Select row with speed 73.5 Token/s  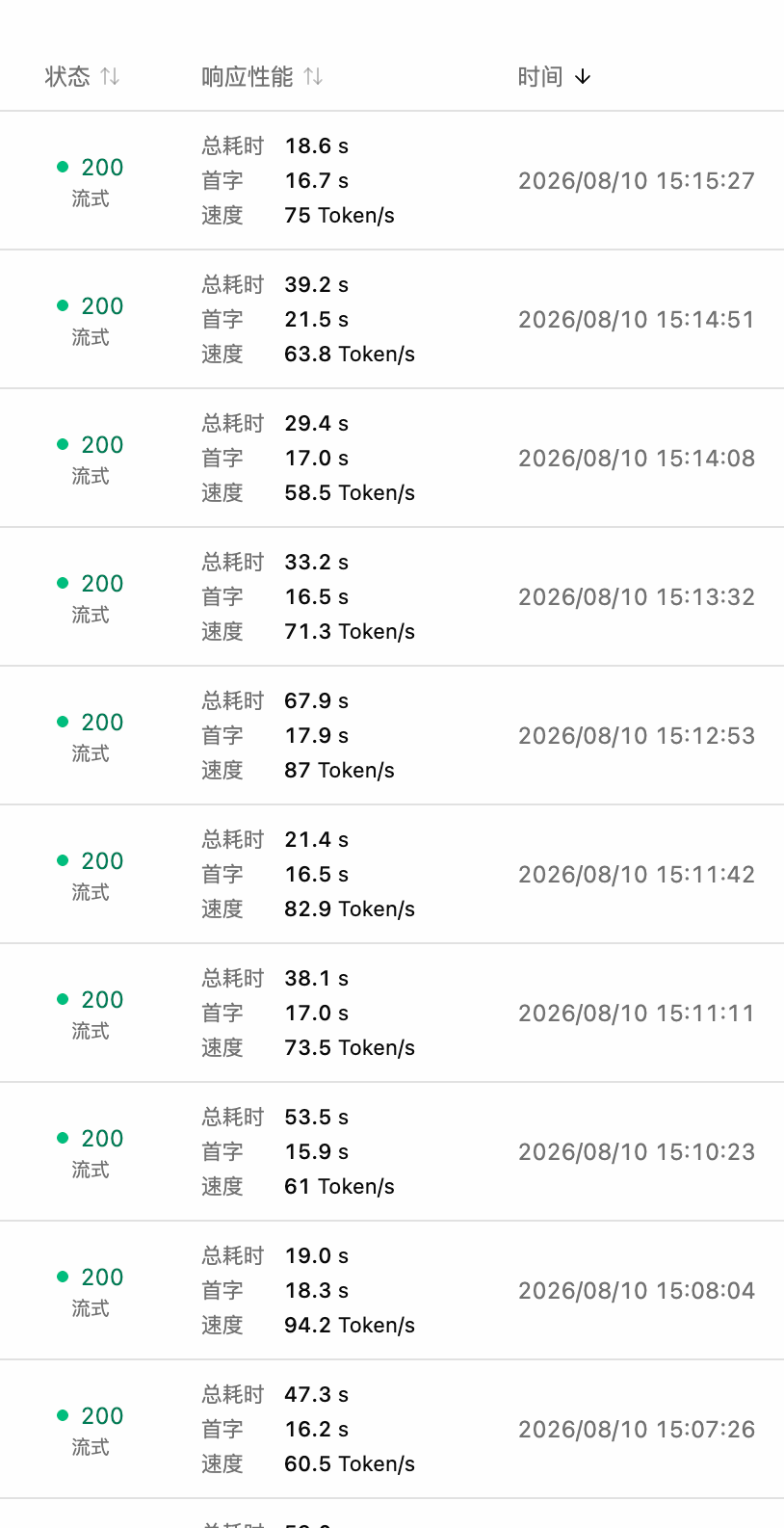click(x=392, y=1013)
